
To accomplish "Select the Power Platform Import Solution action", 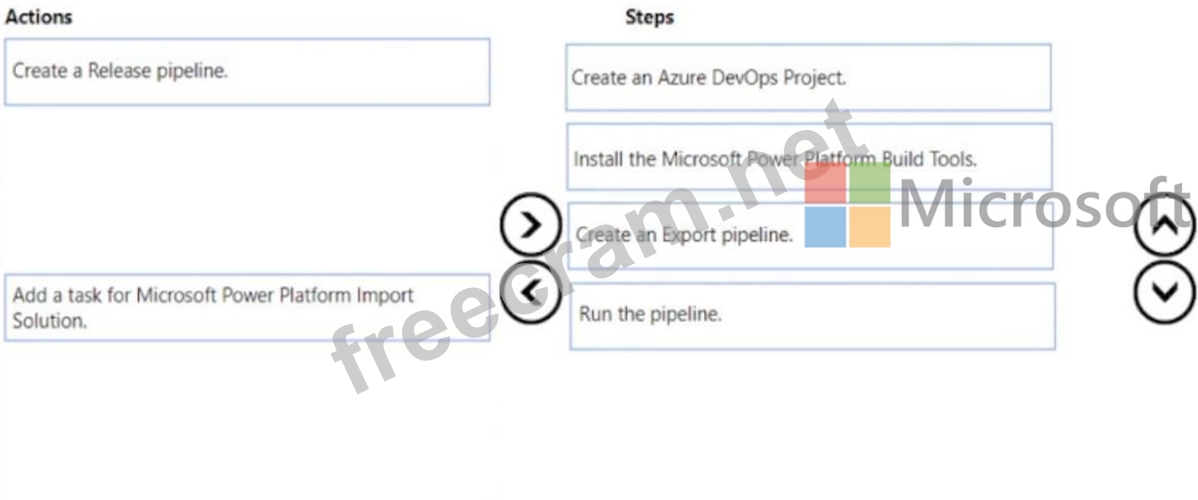I will (247, 308).
